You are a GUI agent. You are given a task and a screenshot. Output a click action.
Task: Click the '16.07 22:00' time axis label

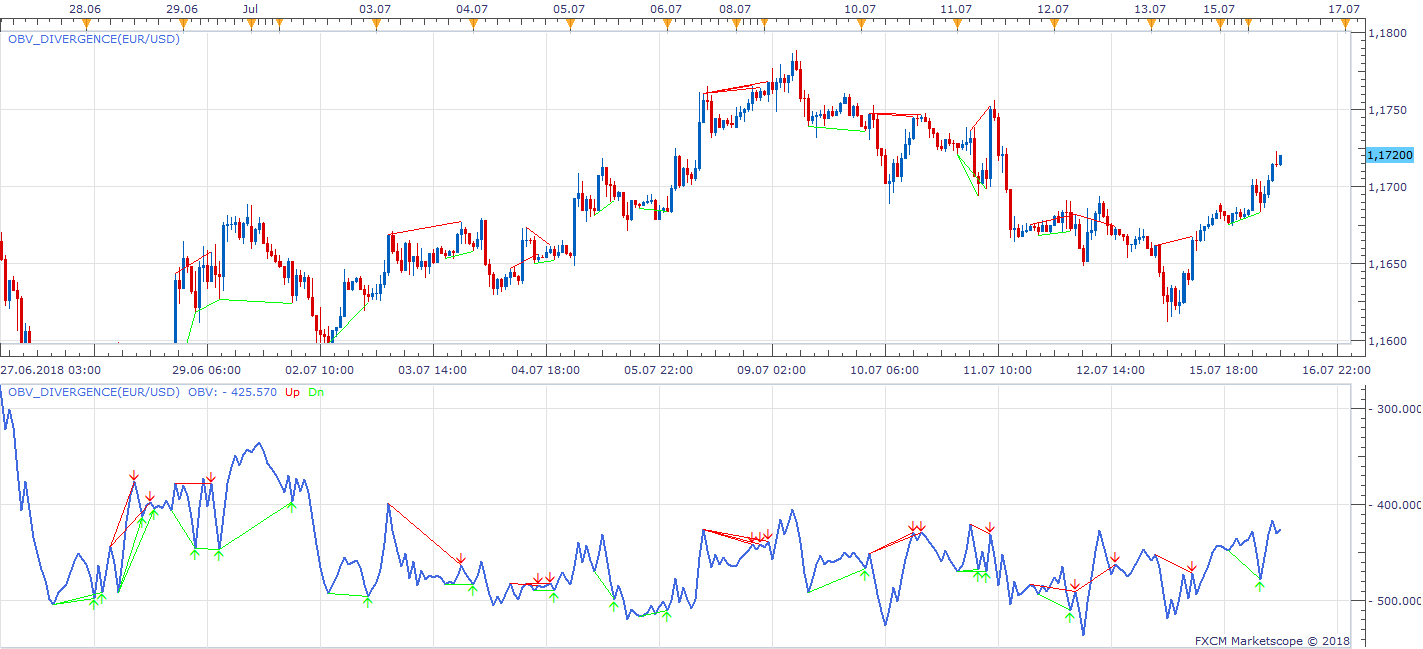pyautogui.click(x=1336, y=369)
